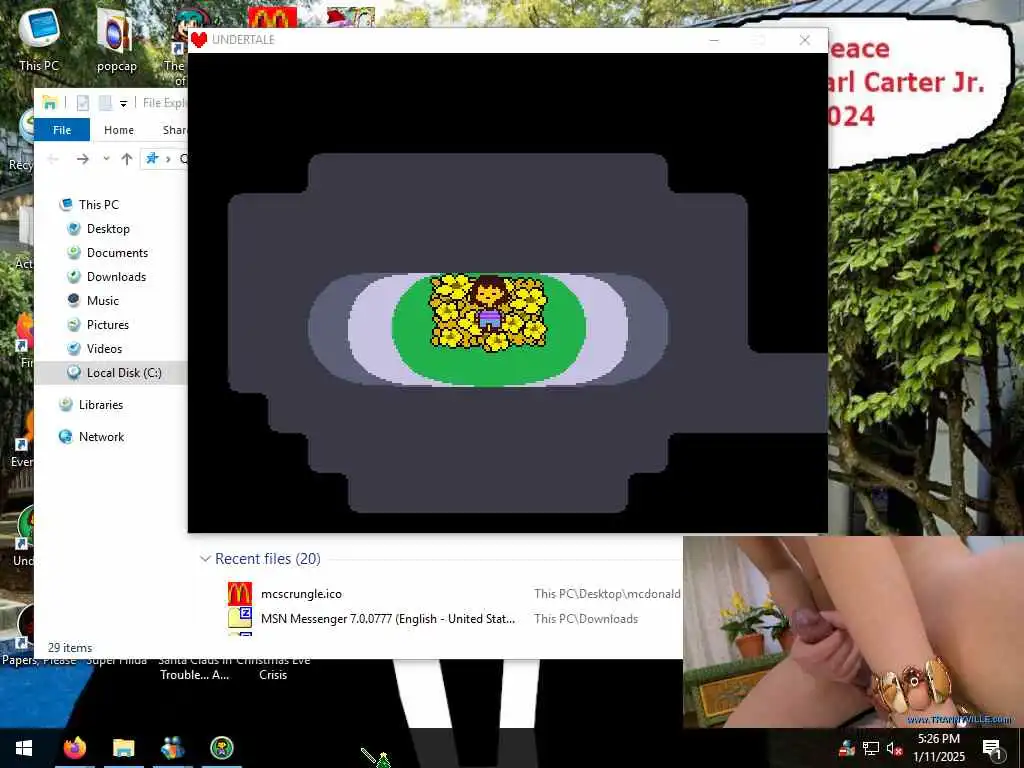Click the This PC\Downloads path text
The width and height of the screenshot is (1024, 768).
tap(586, 618)
